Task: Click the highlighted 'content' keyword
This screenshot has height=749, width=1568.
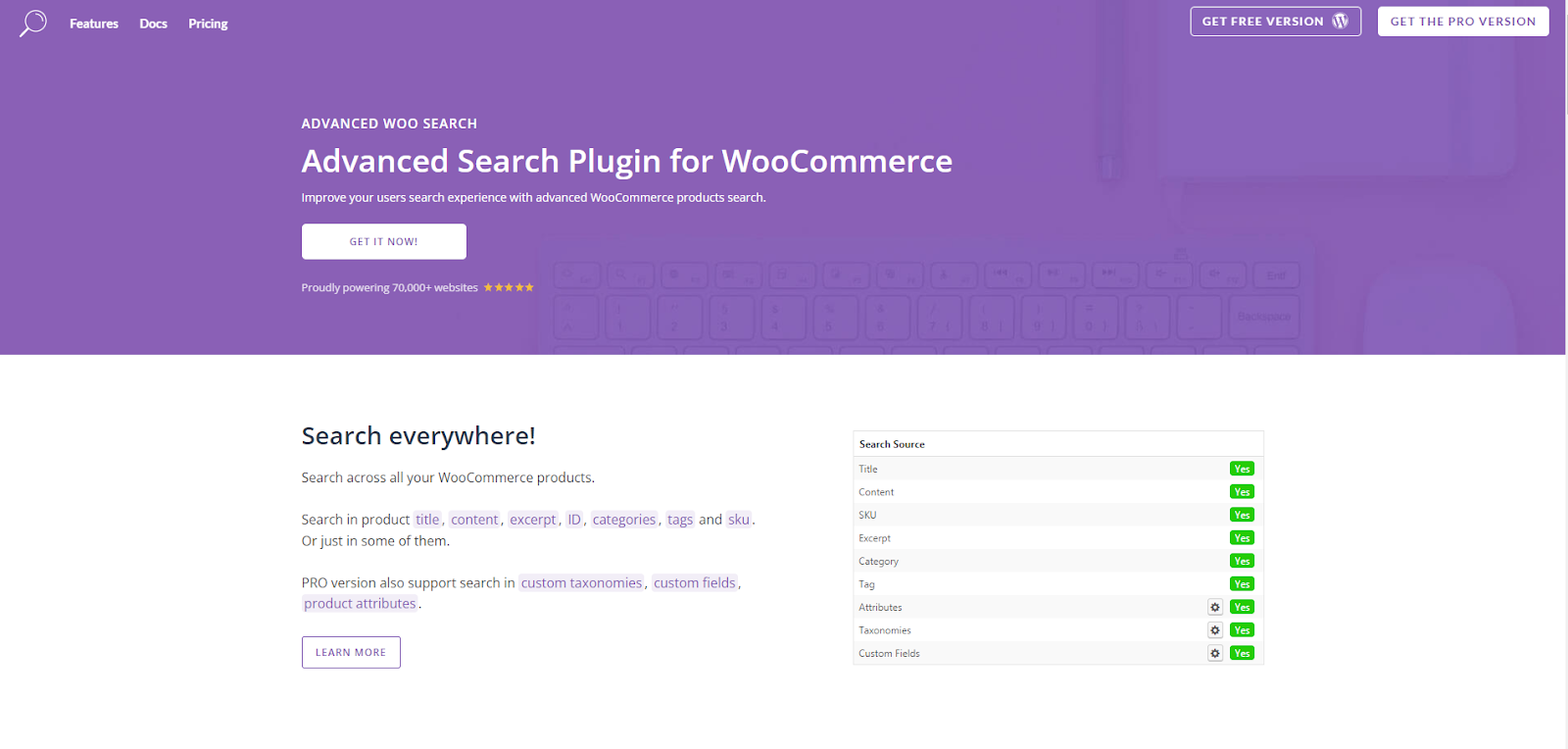Action: coord(474,520)
